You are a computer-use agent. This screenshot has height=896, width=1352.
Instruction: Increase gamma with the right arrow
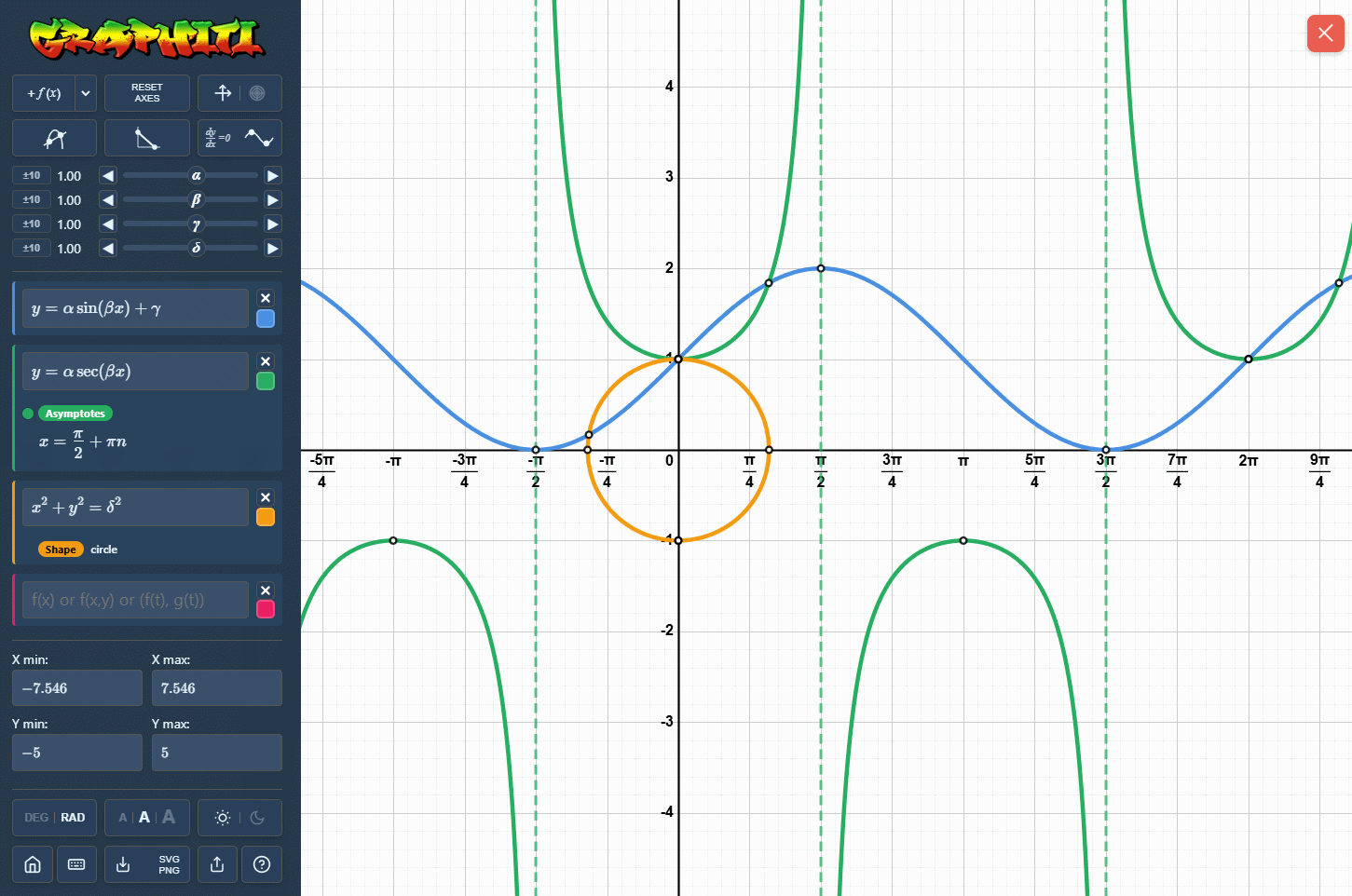(273, 224)
